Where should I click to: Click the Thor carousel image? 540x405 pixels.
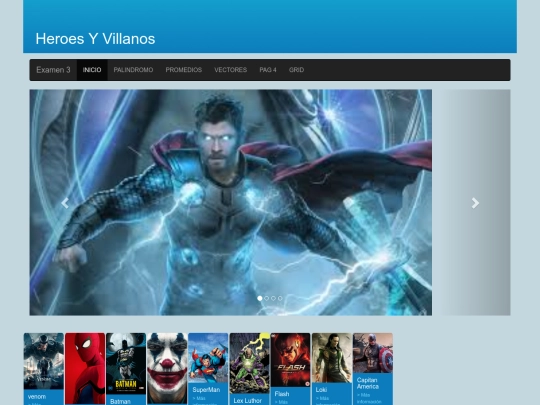231,202
